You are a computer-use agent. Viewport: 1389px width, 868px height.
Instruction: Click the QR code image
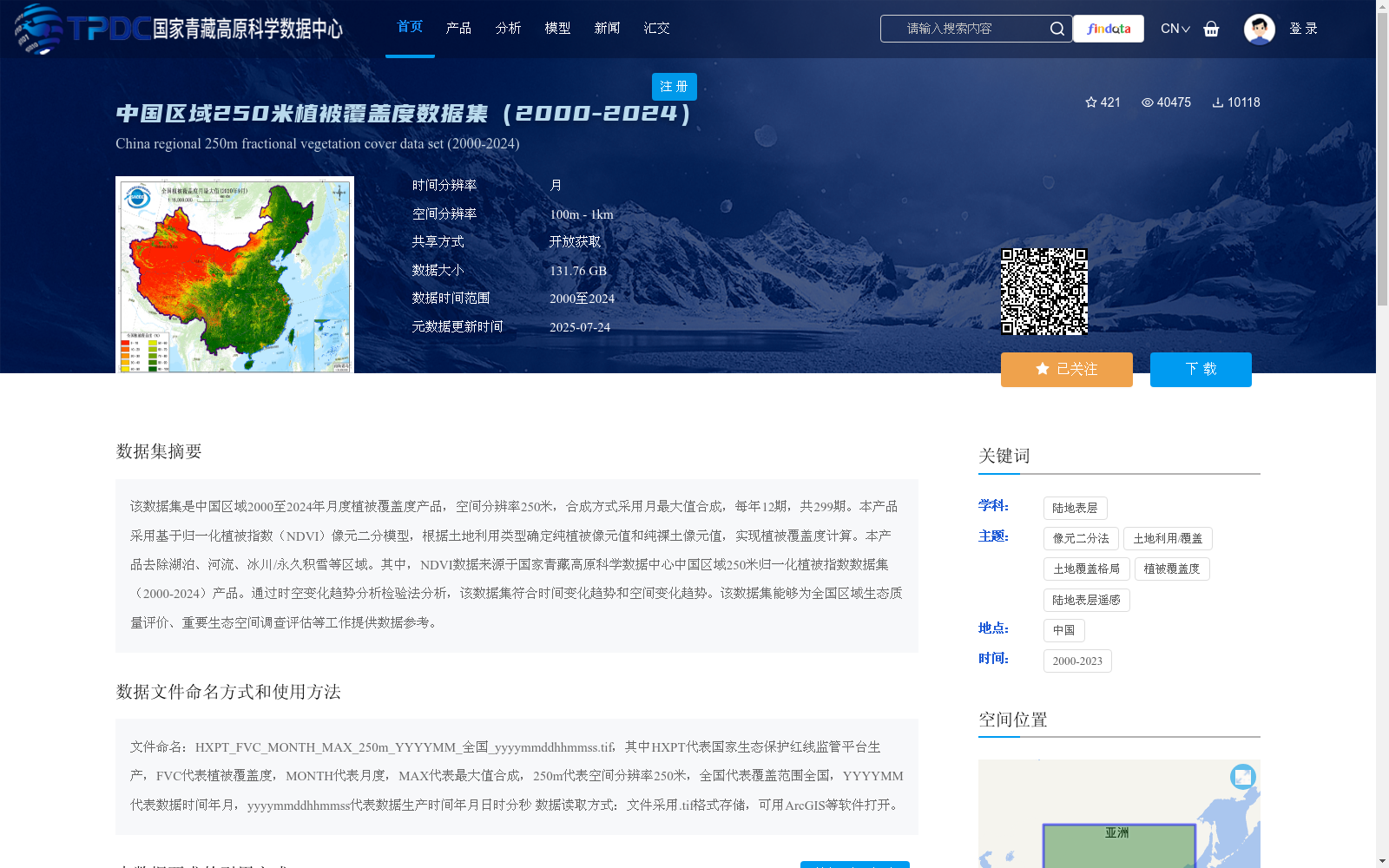pos(1044,292)
